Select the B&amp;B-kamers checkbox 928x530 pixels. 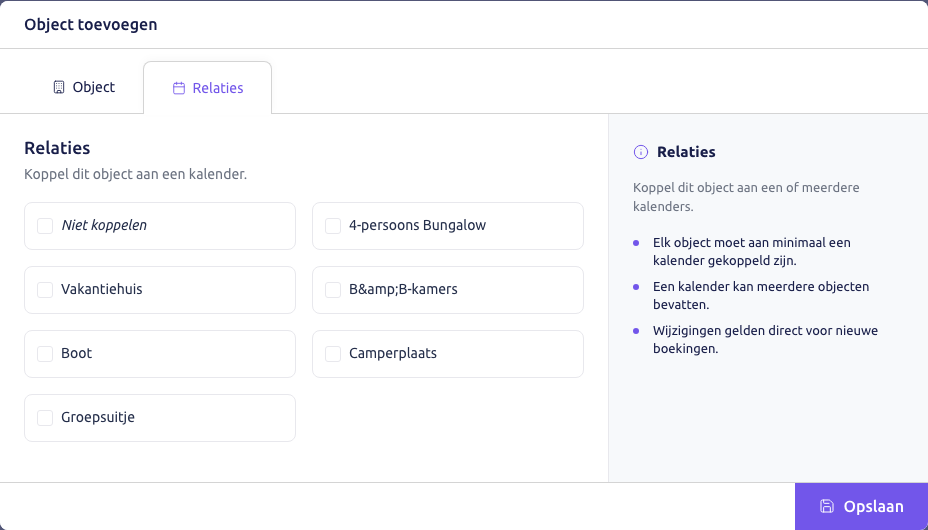tap(333, 290)
